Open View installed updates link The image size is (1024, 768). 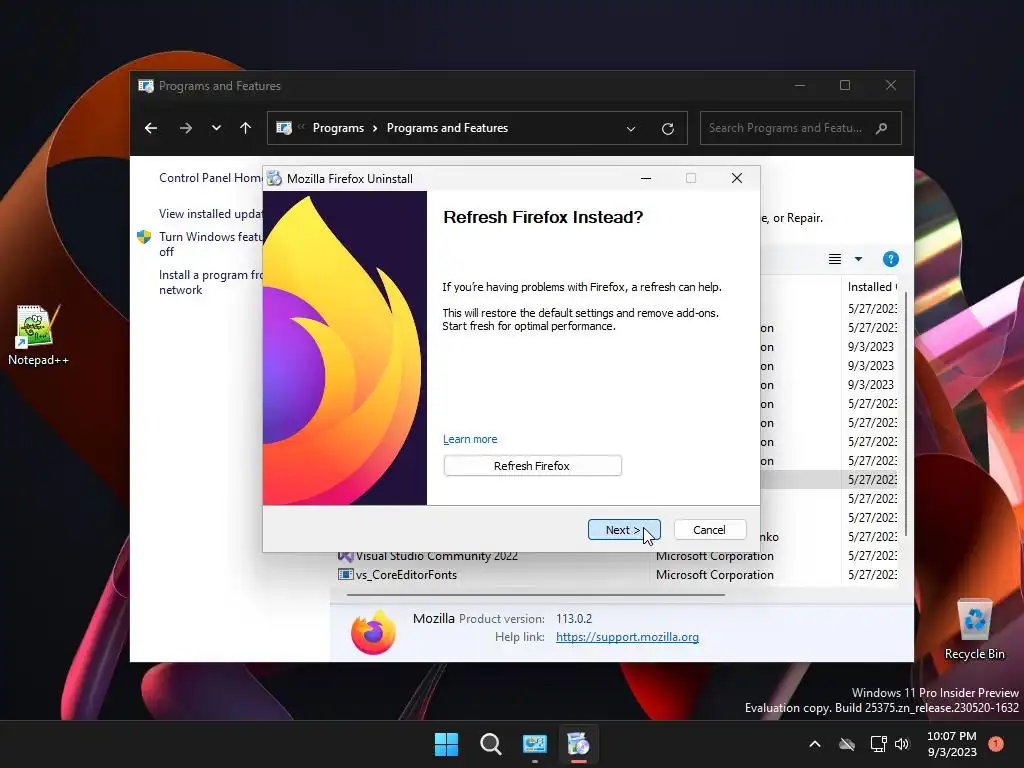(210, 214)
